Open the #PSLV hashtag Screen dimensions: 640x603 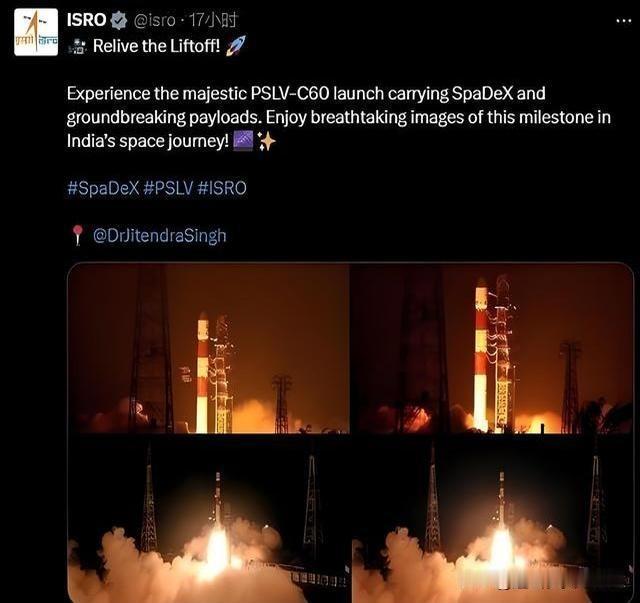(168, 189)
